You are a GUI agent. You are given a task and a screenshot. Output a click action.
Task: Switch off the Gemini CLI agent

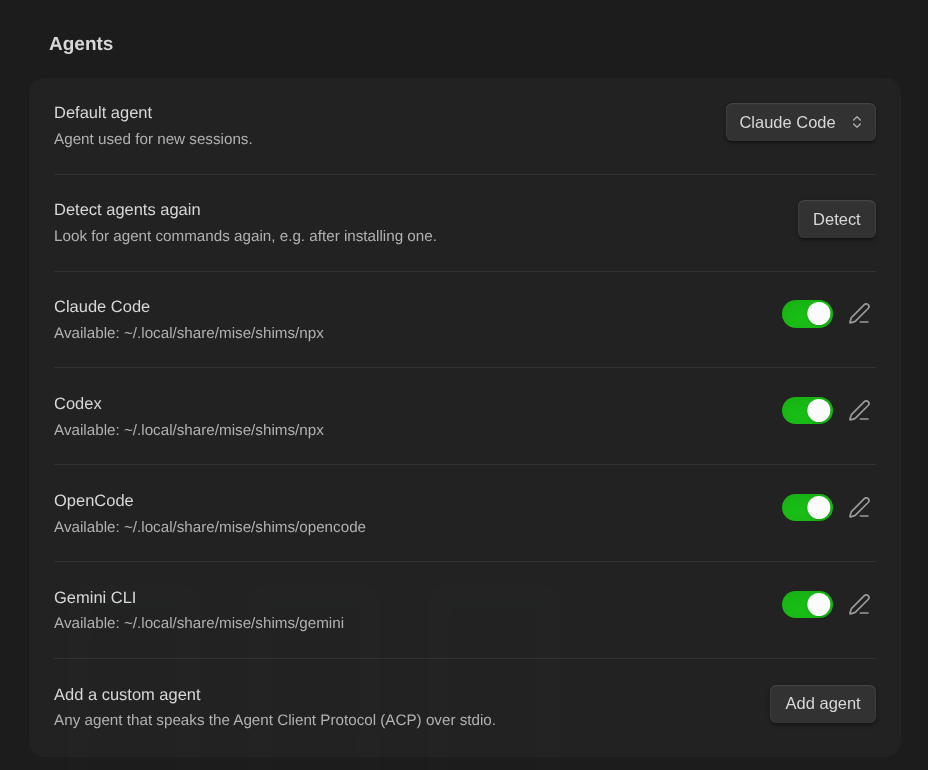click(x=807, y=605)
